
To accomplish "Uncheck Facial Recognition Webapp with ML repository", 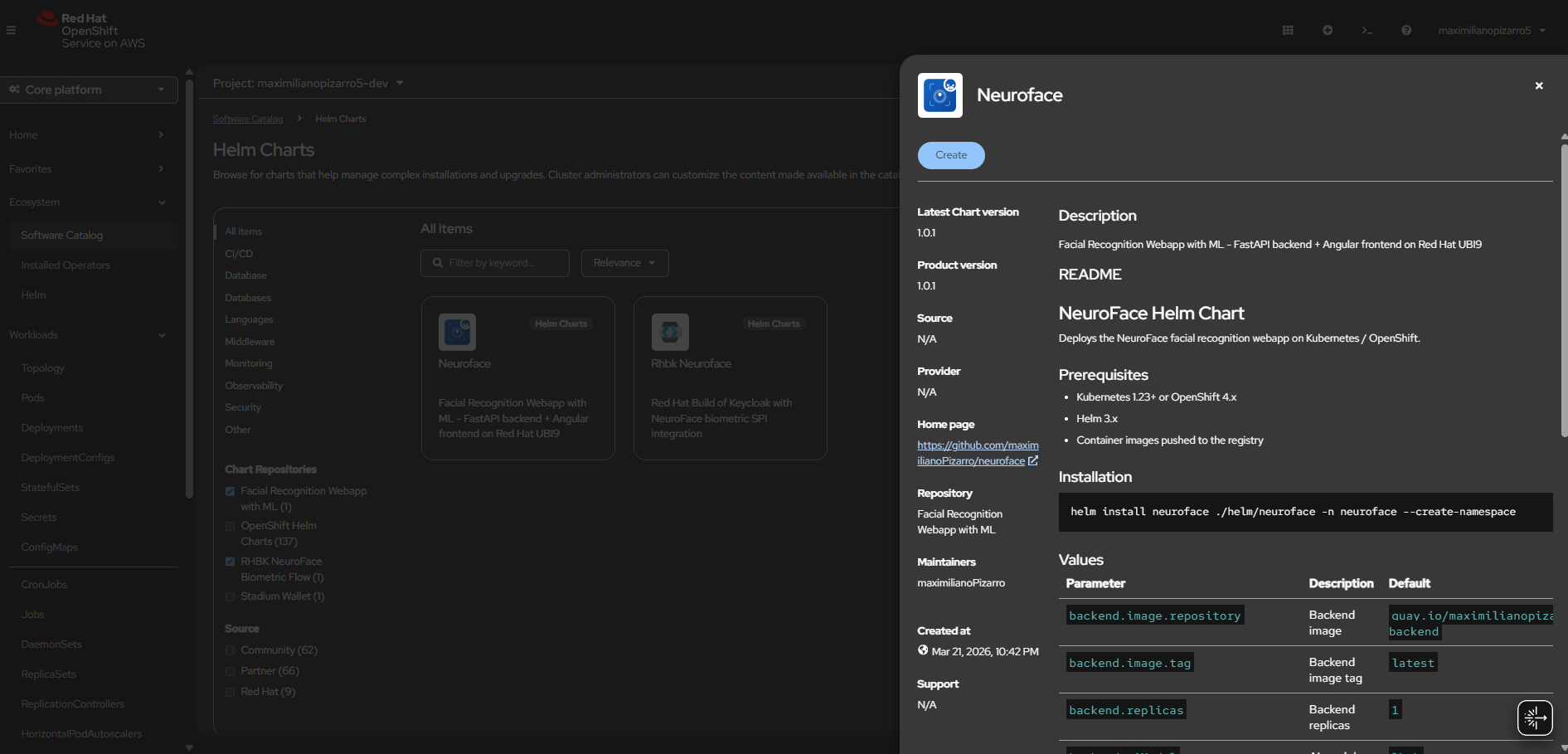I will 231,492.
